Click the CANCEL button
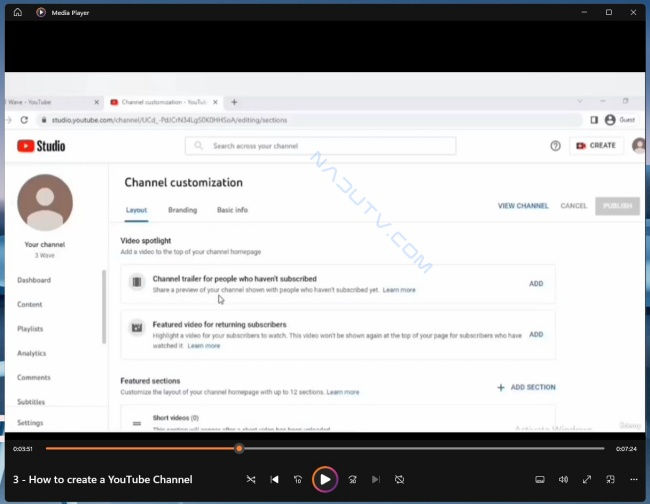This screenshot has height=504, width=650. pyautogui.click(x=574, y=206)
